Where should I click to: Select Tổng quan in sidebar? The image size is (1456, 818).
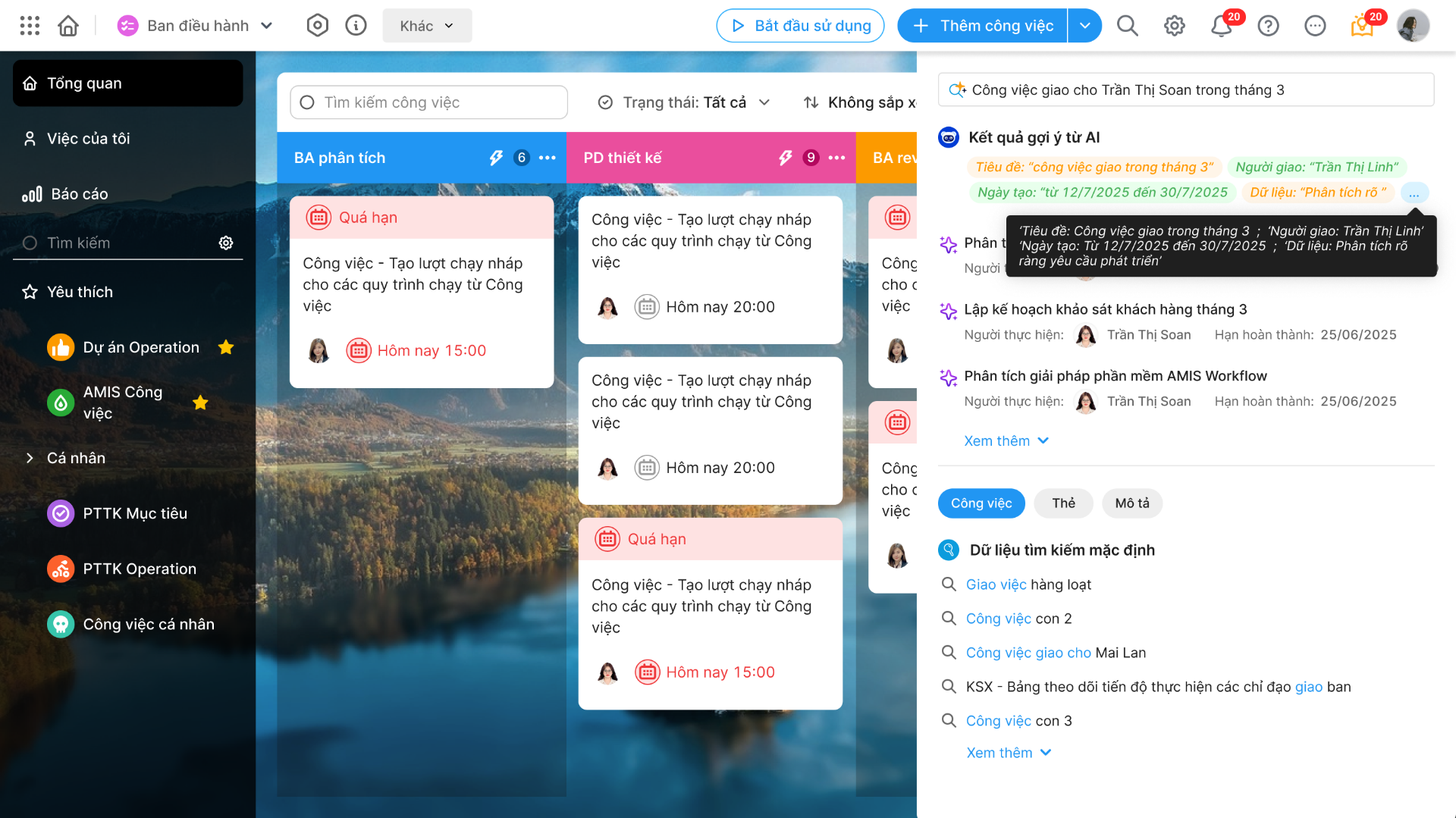click(x=128, y=83)
